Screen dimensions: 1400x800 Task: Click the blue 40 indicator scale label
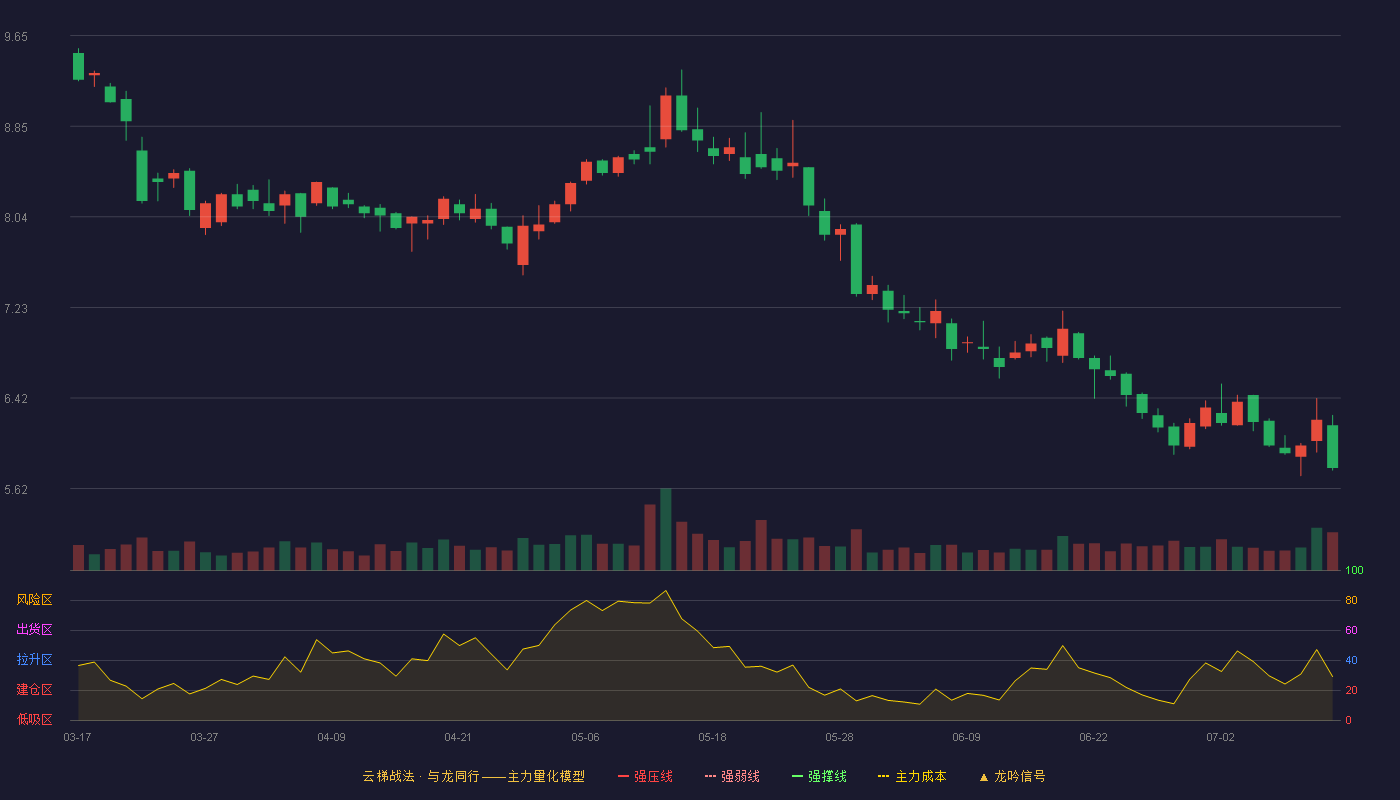(1351, 660)
